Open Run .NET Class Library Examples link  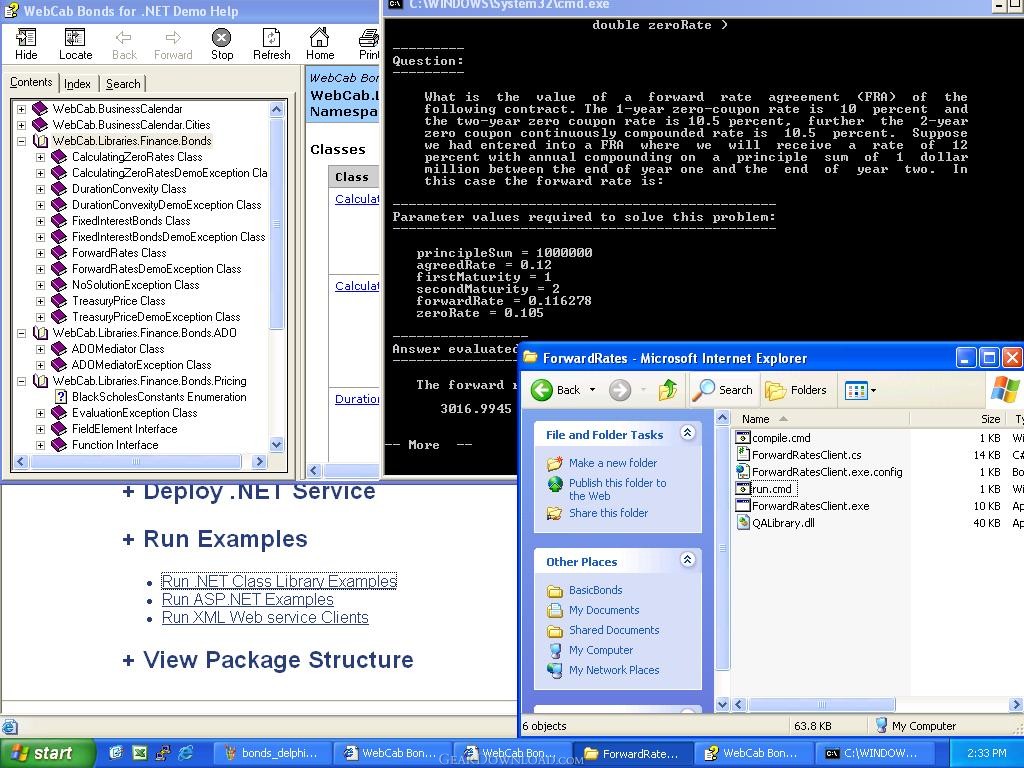click(279, 581)
